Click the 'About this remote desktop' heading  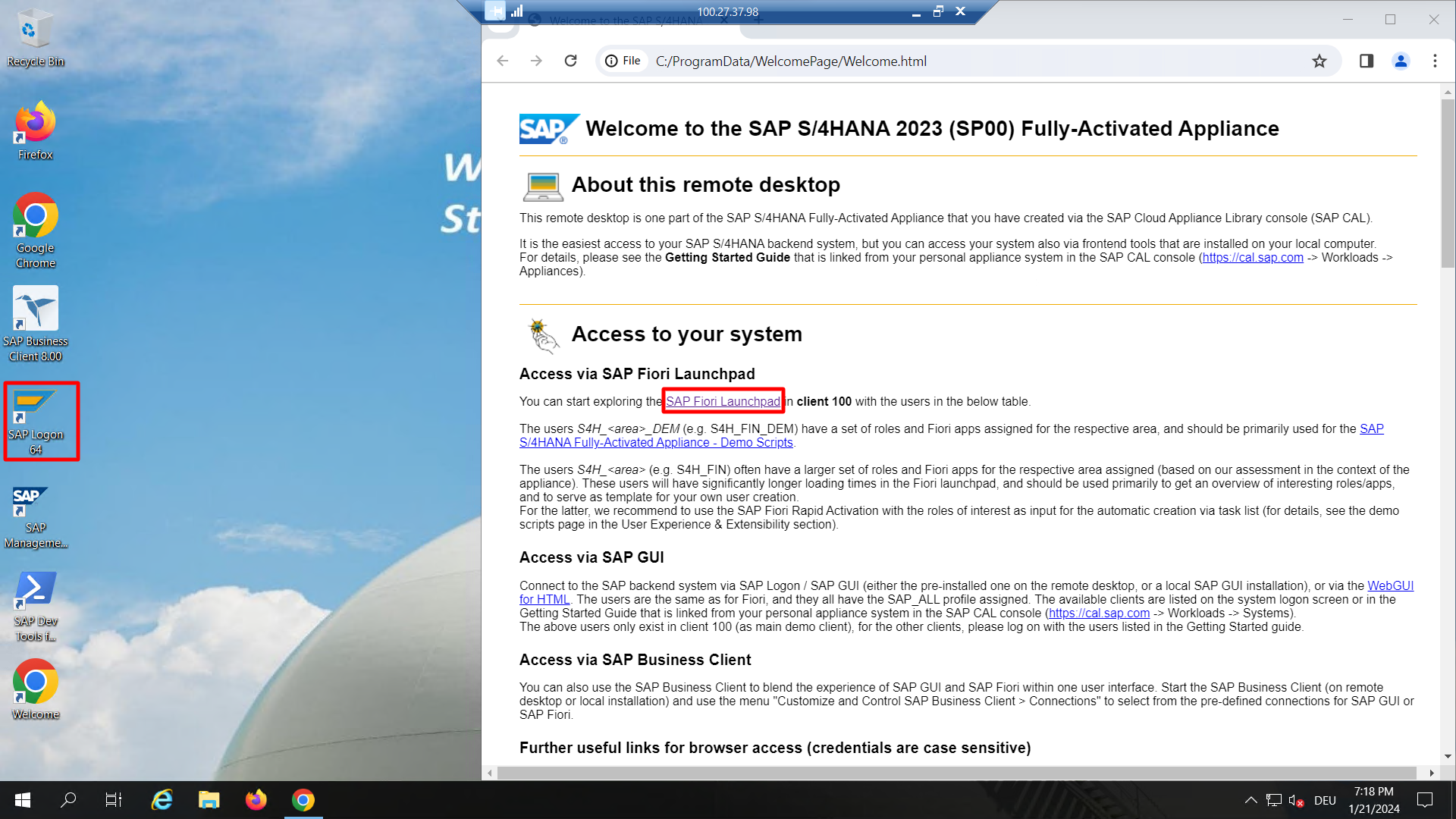[x=705, y=184]
